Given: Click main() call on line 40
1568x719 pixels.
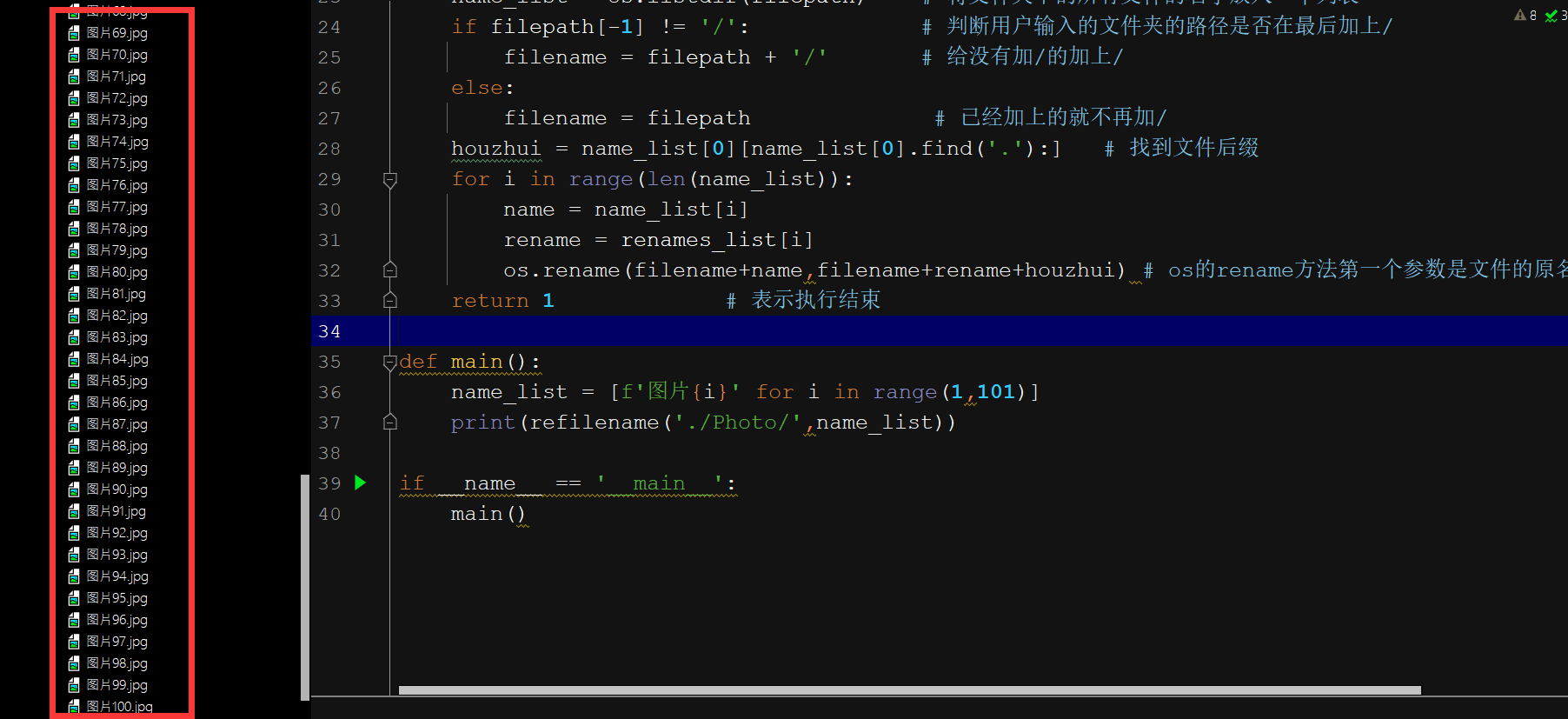Looking at the screenshot, I should pos(488,514).
